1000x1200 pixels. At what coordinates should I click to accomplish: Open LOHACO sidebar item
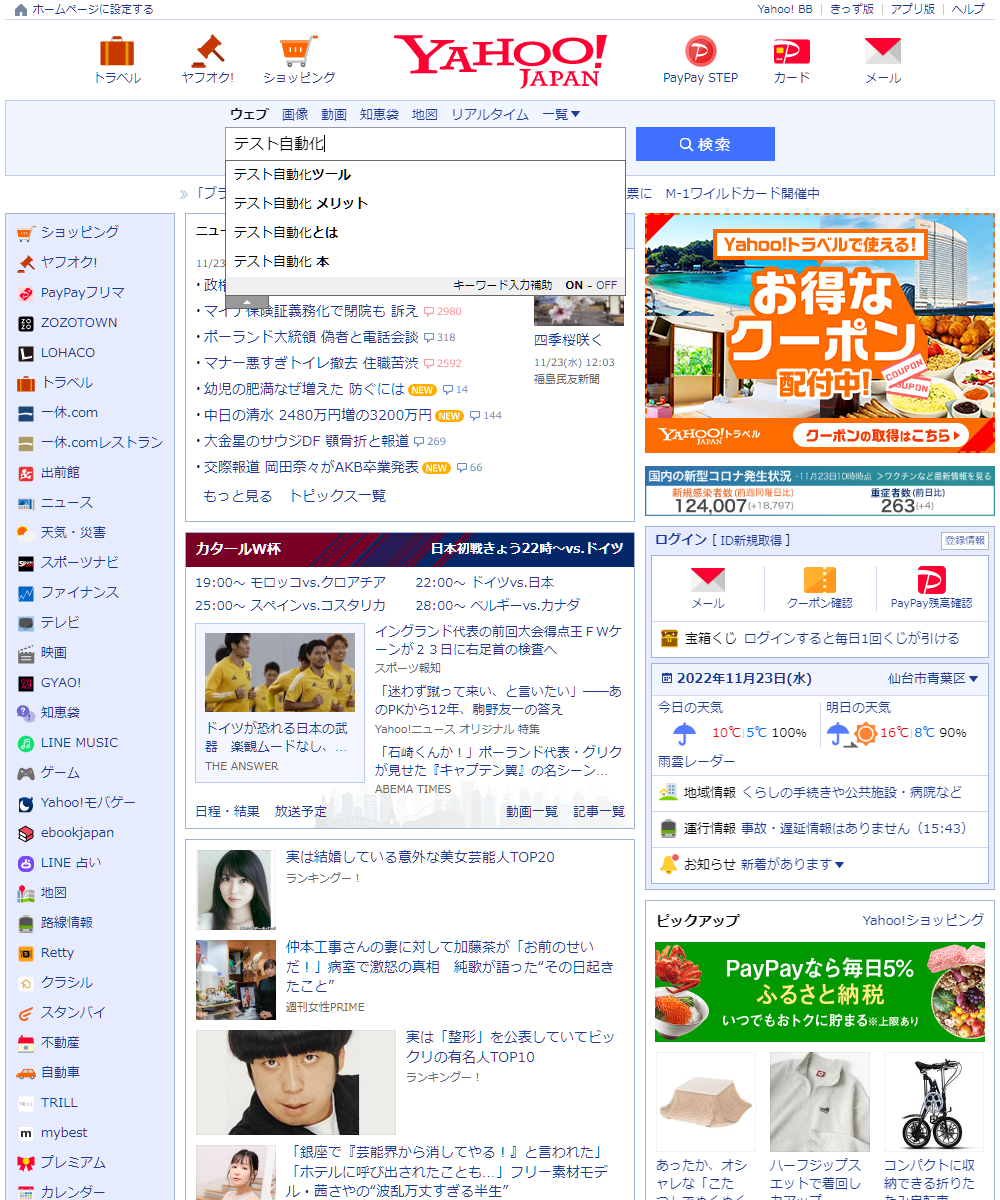68,352
